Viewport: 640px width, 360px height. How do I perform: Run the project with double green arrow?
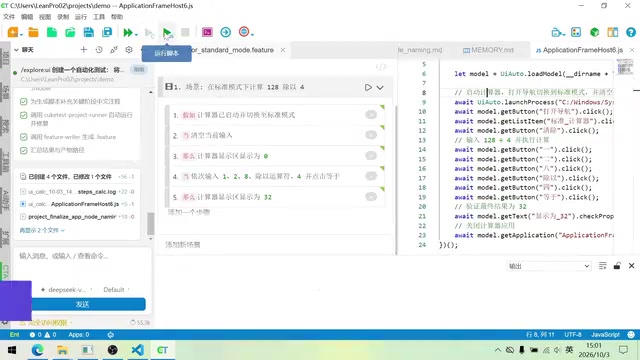128,32
